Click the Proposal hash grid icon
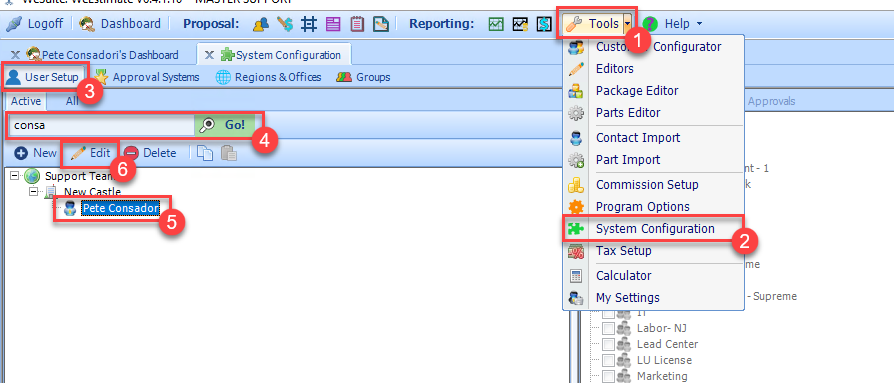Viewport: 894px width, 383px height. (x=309, y=24)
